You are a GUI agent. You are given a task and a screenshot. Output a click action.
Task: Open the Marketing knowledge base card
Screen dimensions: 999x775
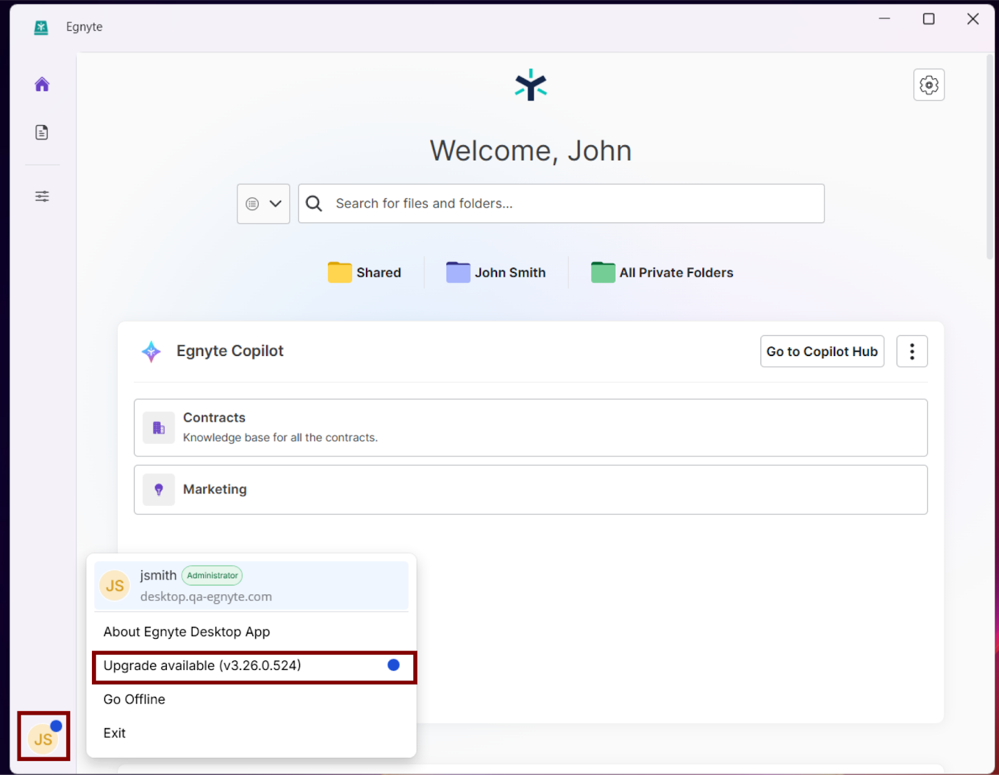531,489
